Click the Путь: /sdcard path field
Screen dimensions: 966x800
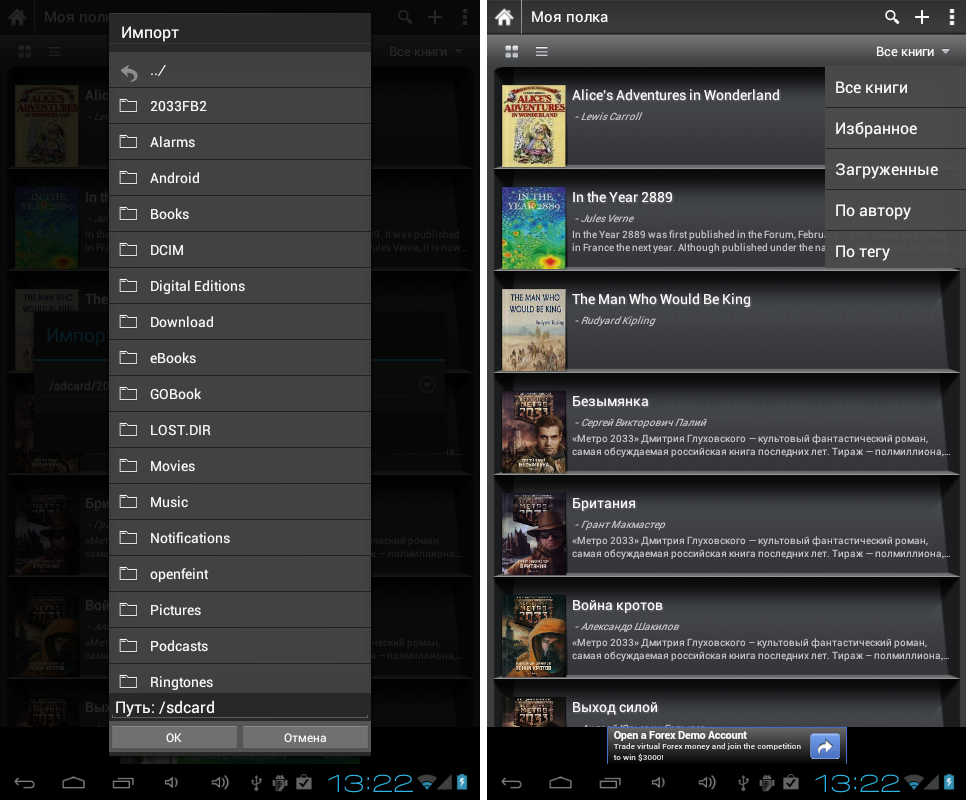240,707
